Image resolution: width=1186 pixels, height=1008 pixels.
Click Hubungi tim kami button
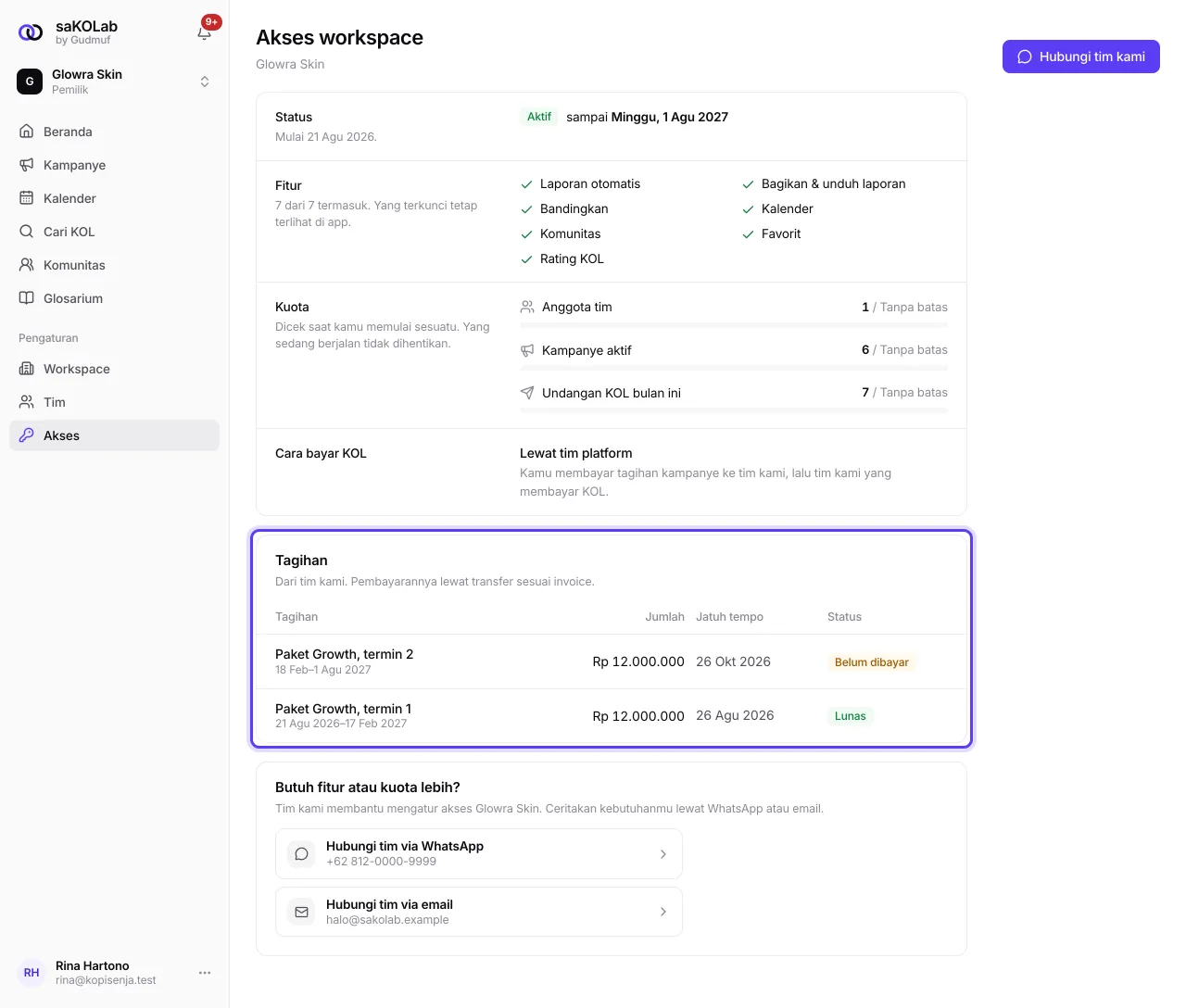click(x=1081, y=57)
